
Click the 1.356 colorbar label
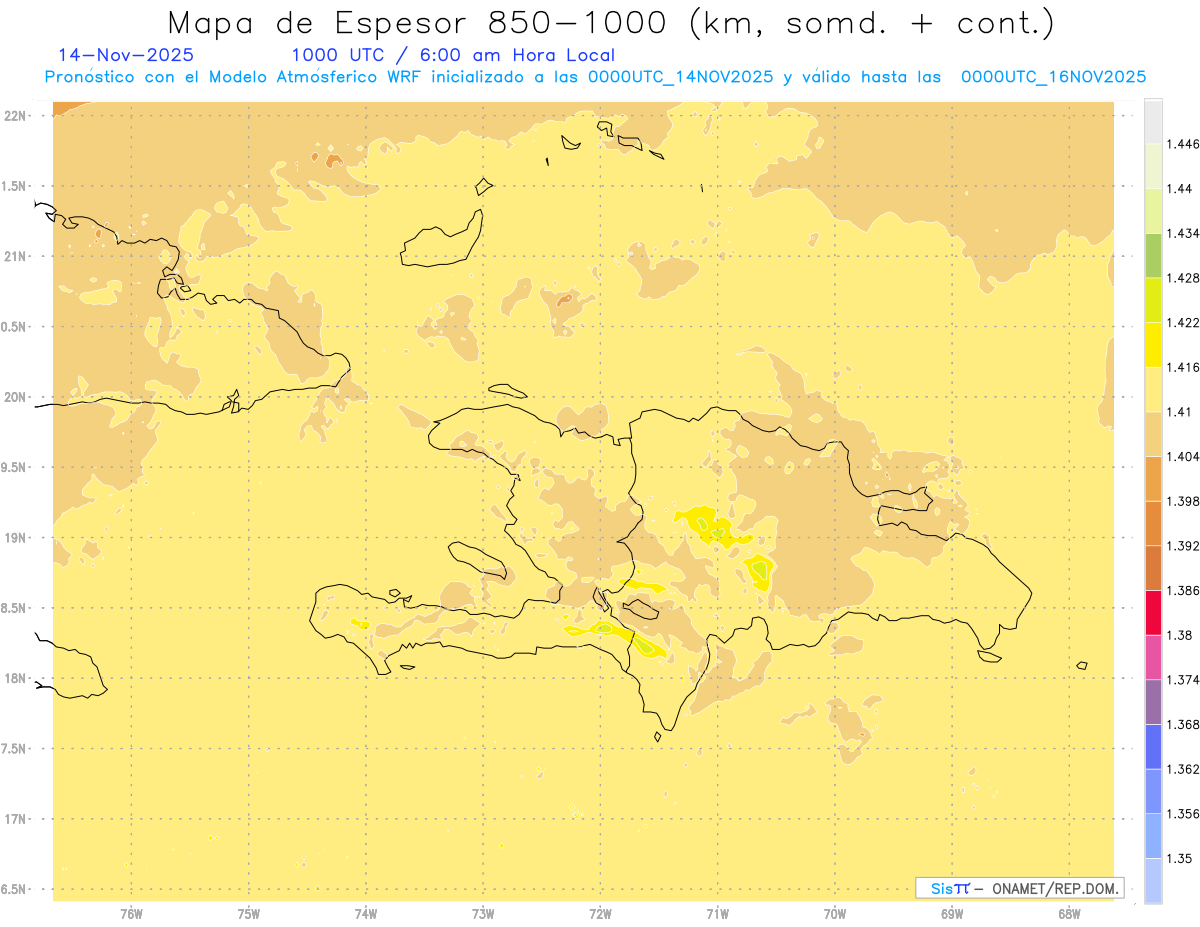click(1183, 814)
